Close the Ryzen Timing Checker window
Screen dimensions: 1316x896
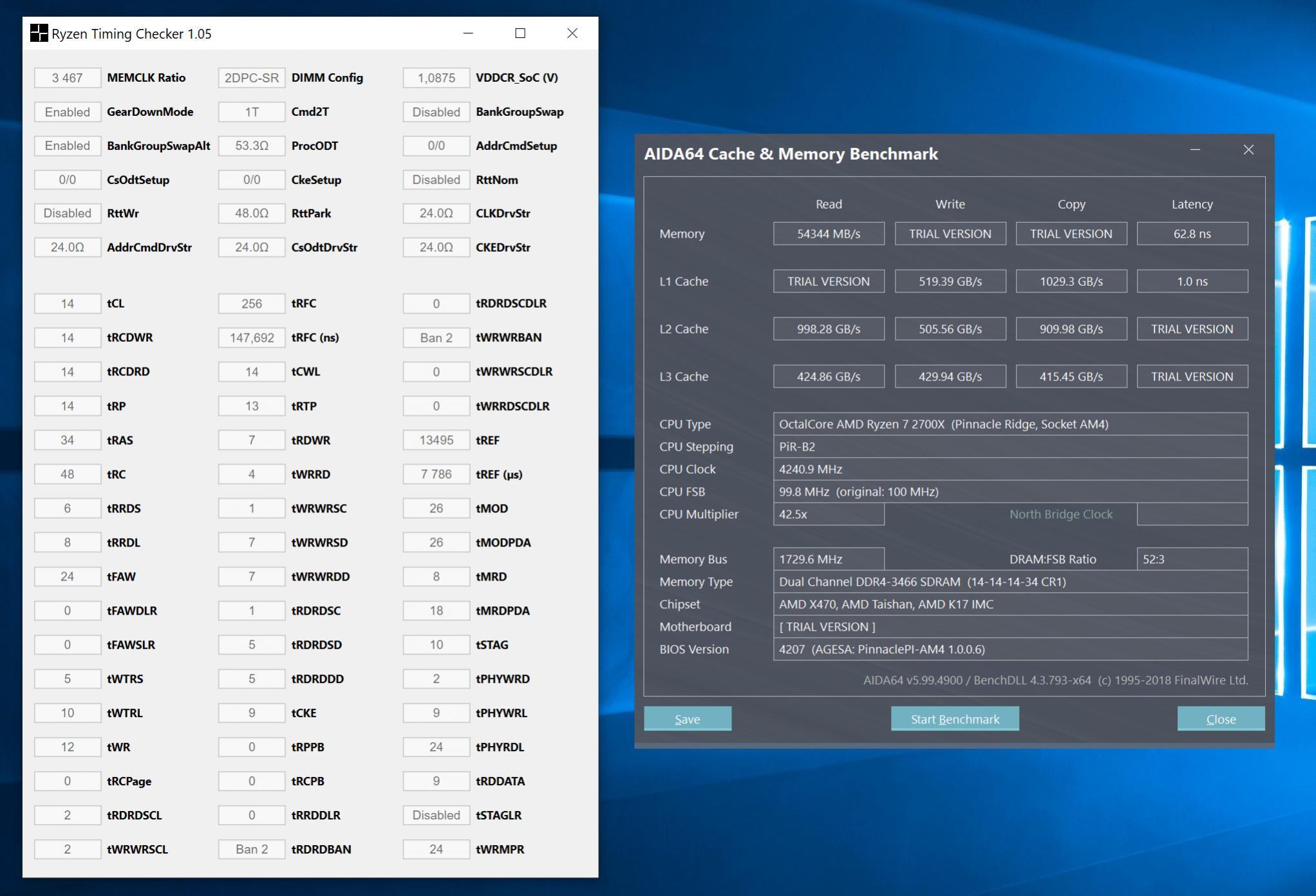[x=572, y=33]
